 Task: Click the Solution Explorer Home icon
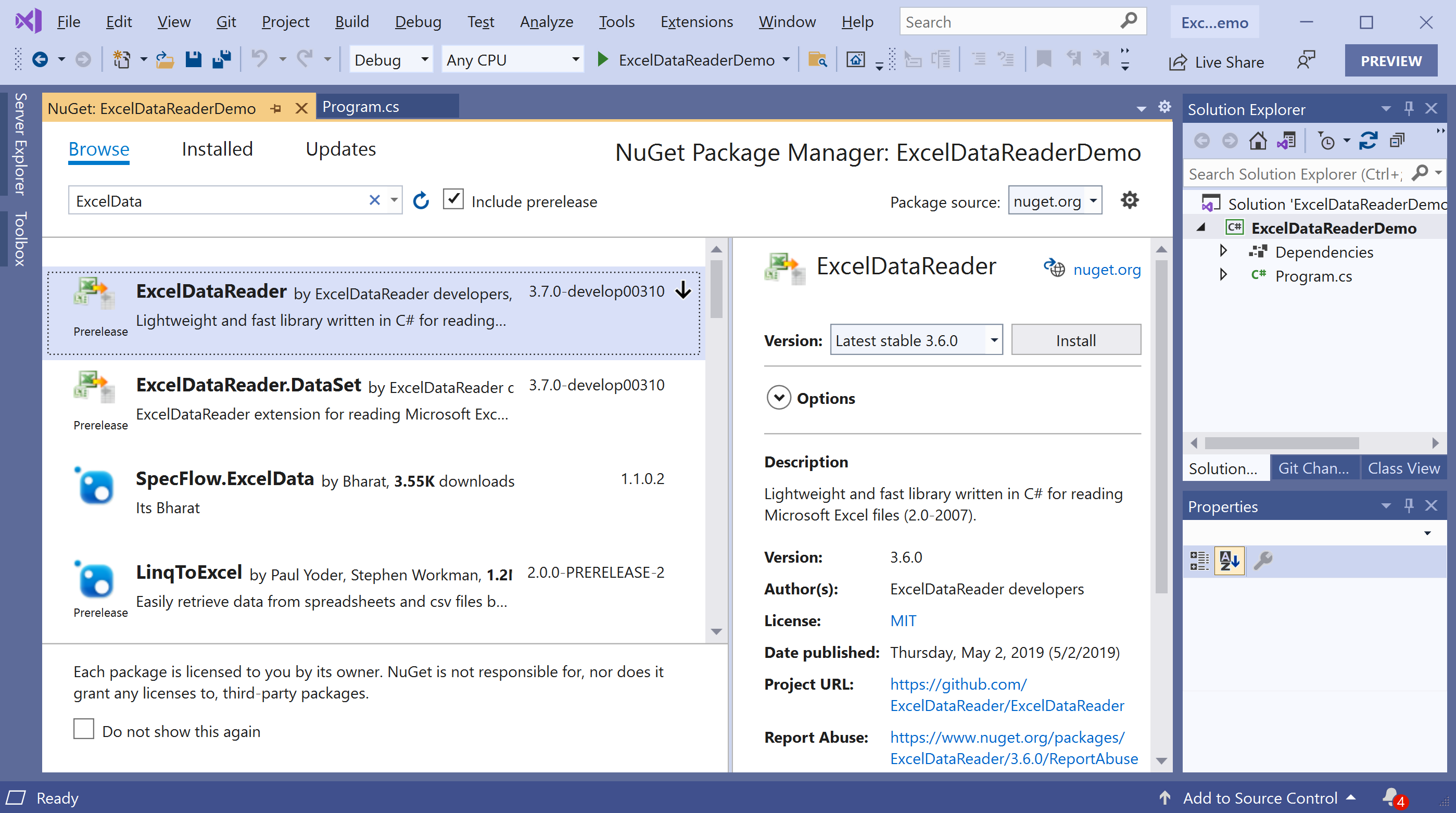1258,141
